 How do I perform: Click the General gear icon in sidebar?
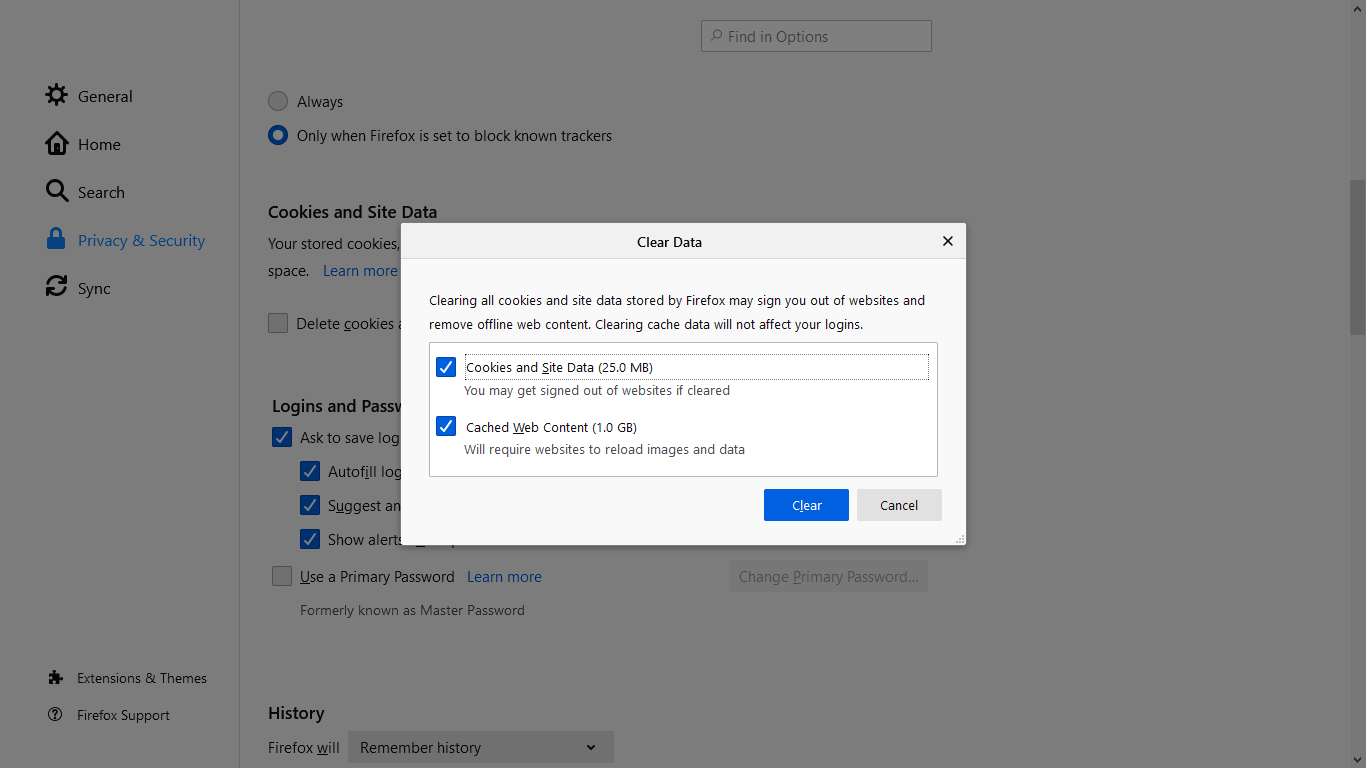pos(57,96)
